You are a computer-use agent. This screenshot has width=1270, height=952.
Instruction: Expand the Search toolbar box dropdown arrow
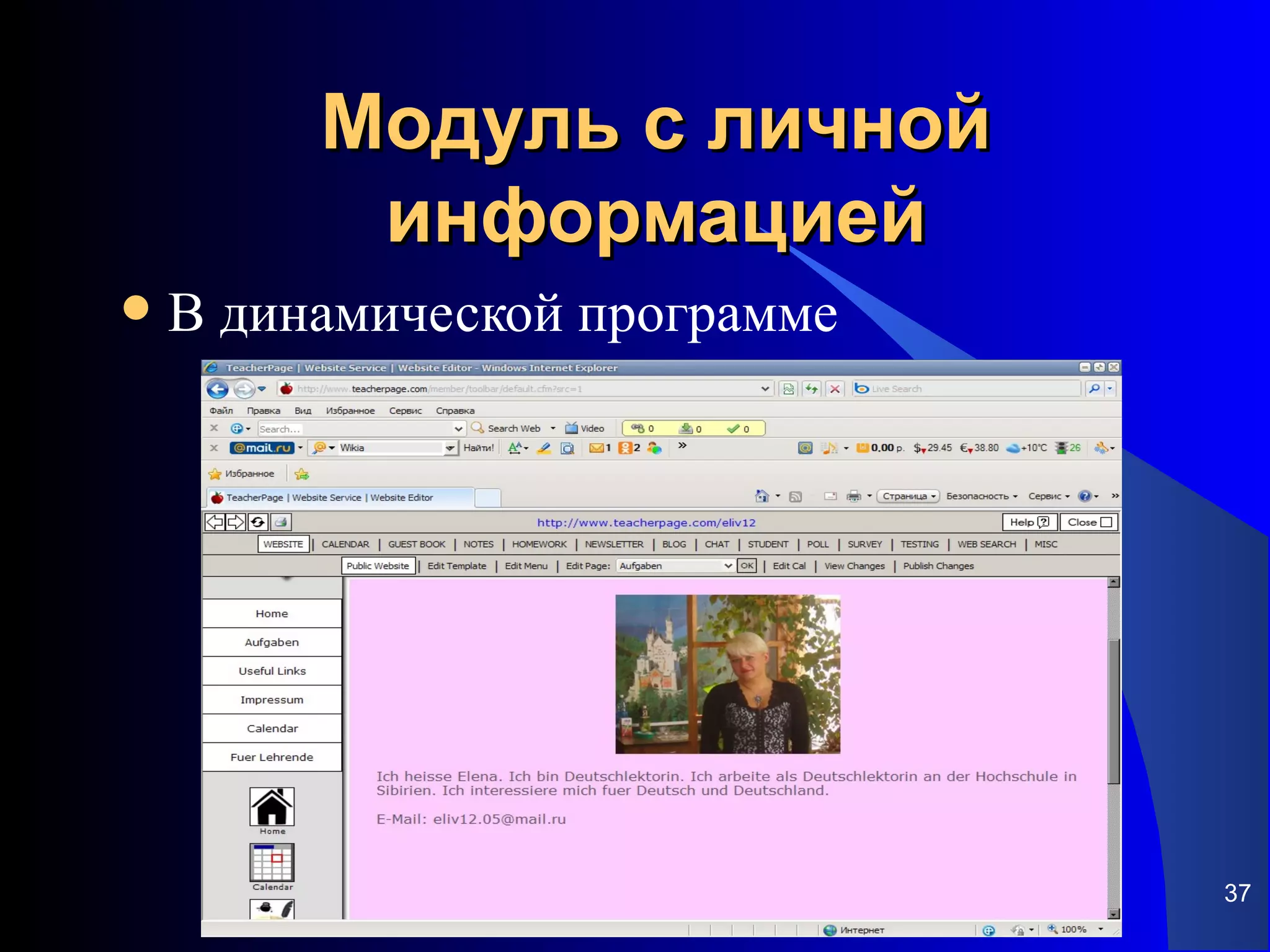click(458, 428)
